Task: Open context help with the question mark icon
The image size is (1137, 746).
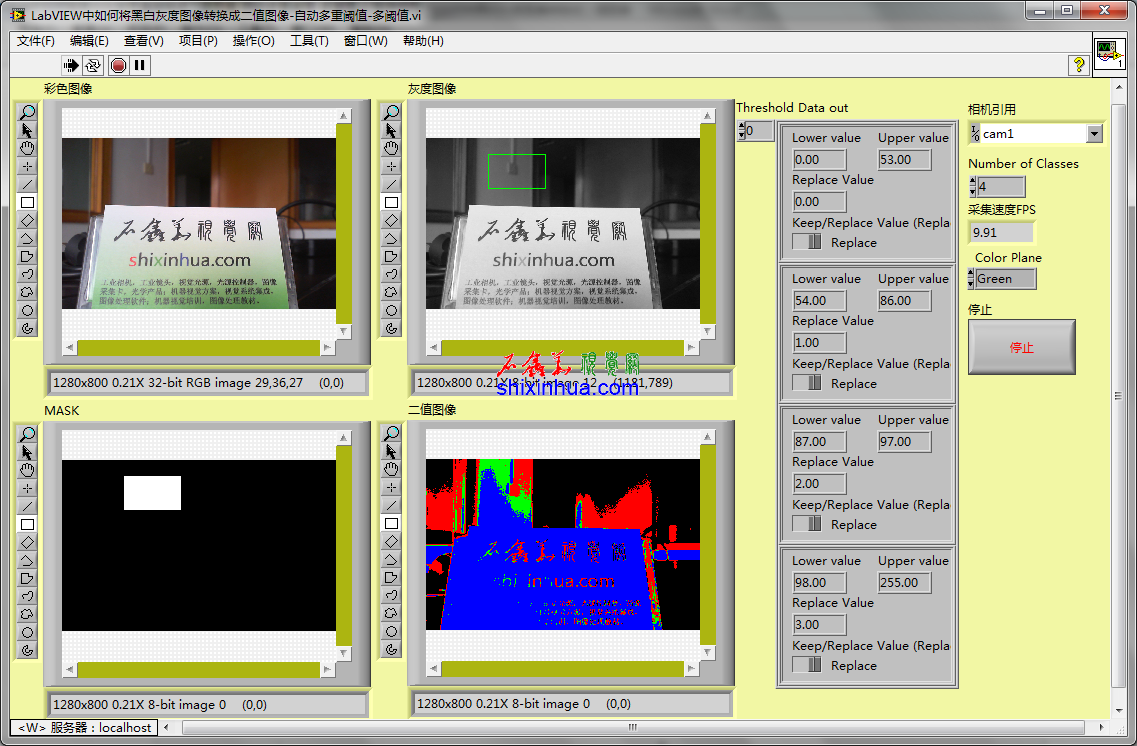Action: 1079,65
